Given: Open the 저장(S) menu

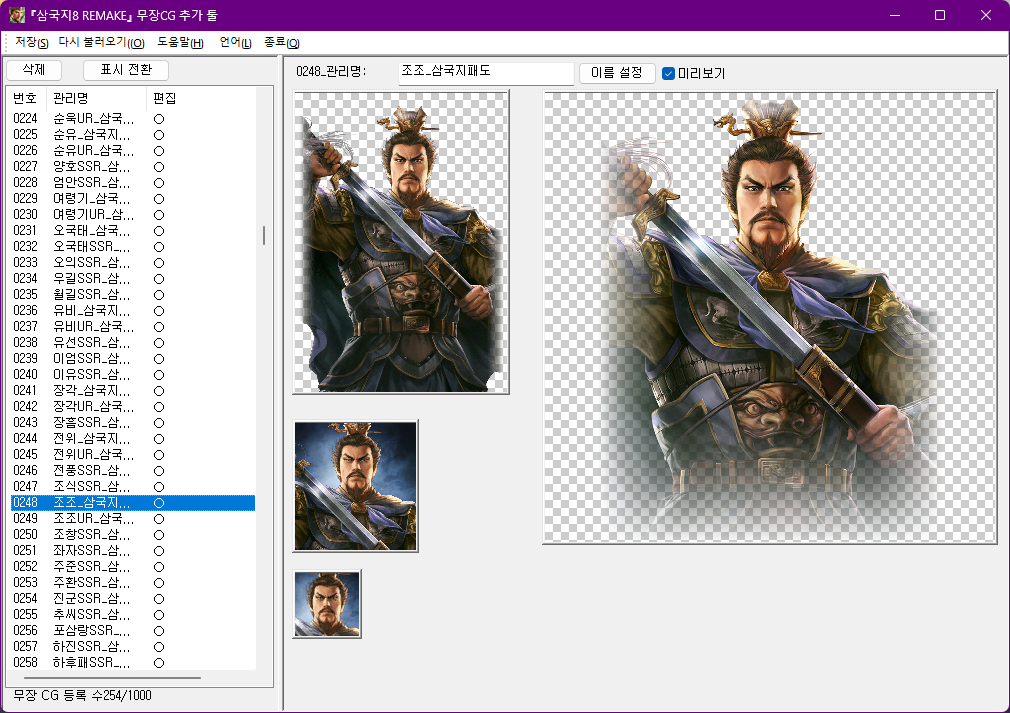Looking at the screenshot, I should pos(32,43).
